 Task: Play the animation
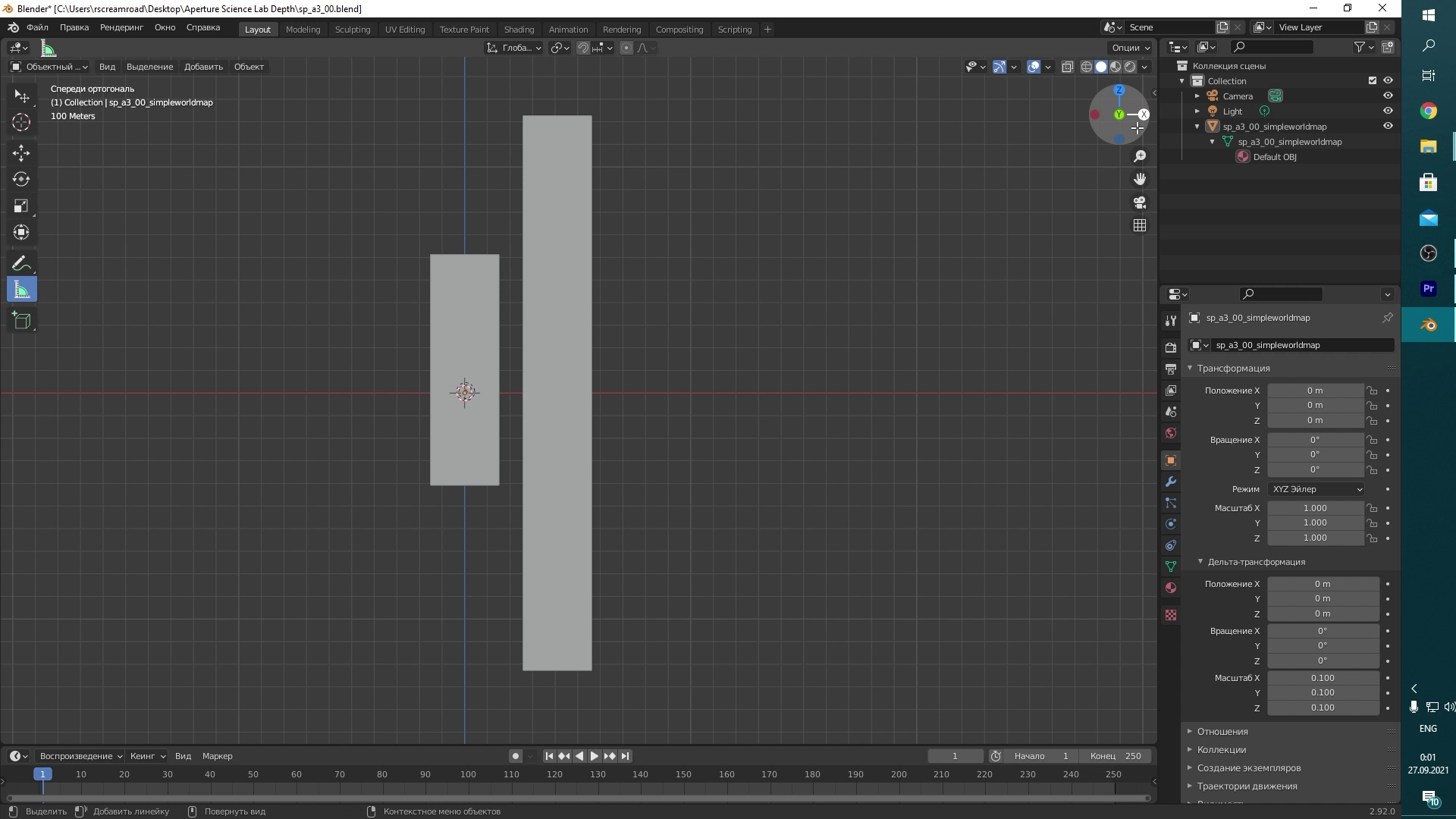(595, 756)
